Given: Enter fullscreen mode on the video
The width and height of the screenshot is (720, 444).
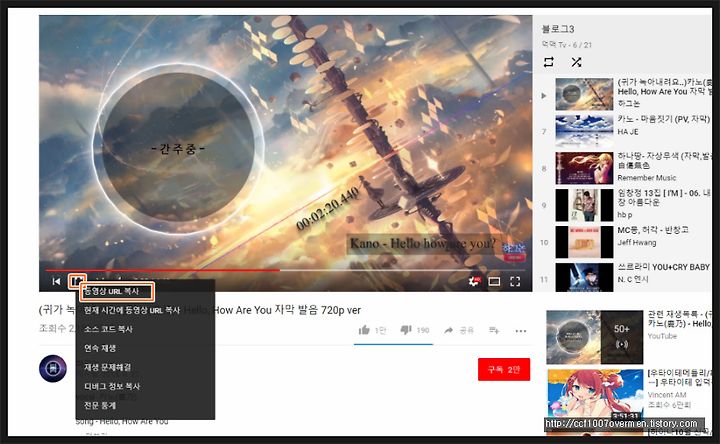Looking at the screenshot, I should click(515, 281).
